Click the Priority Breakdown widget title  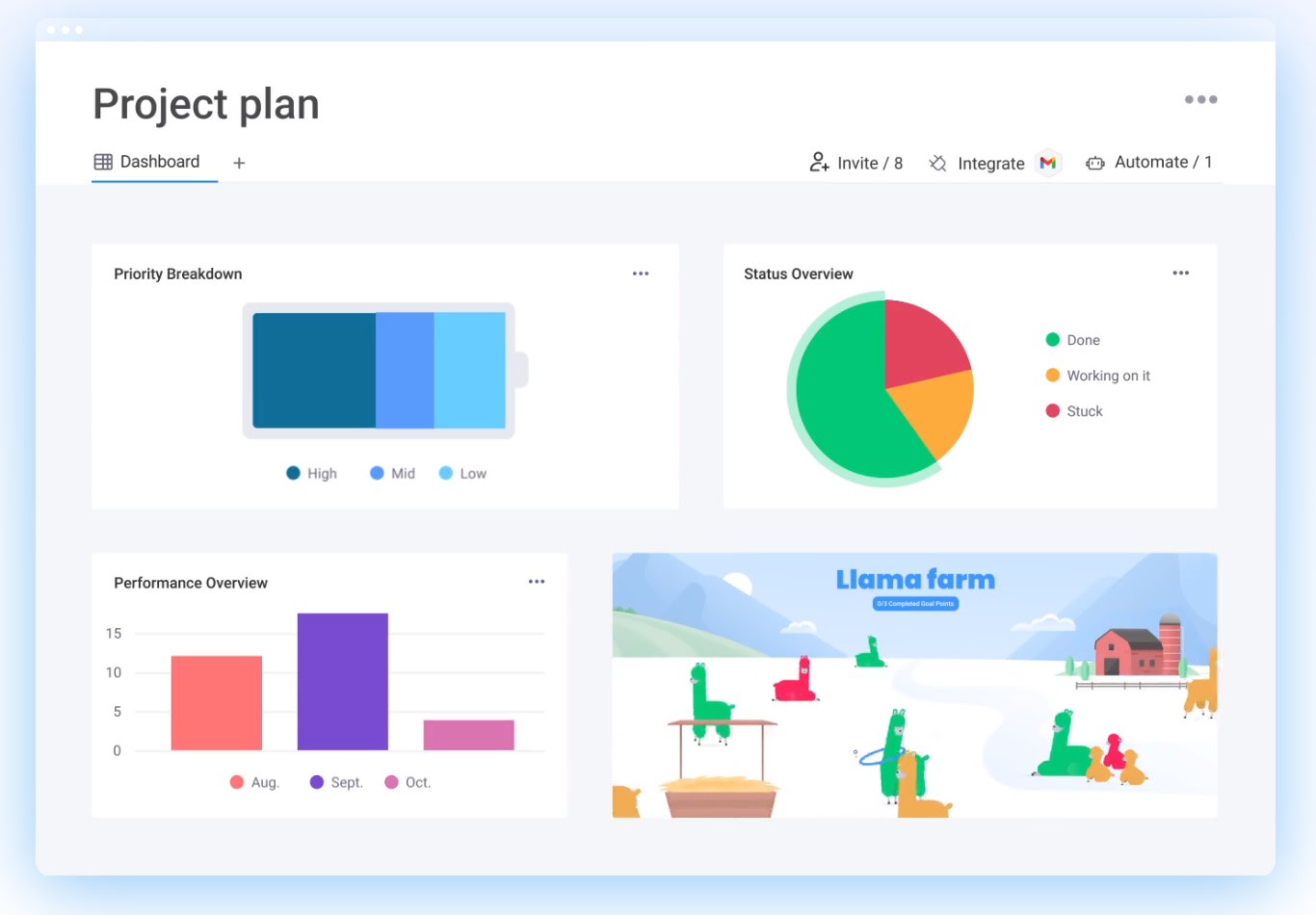(x=178, y=274)
